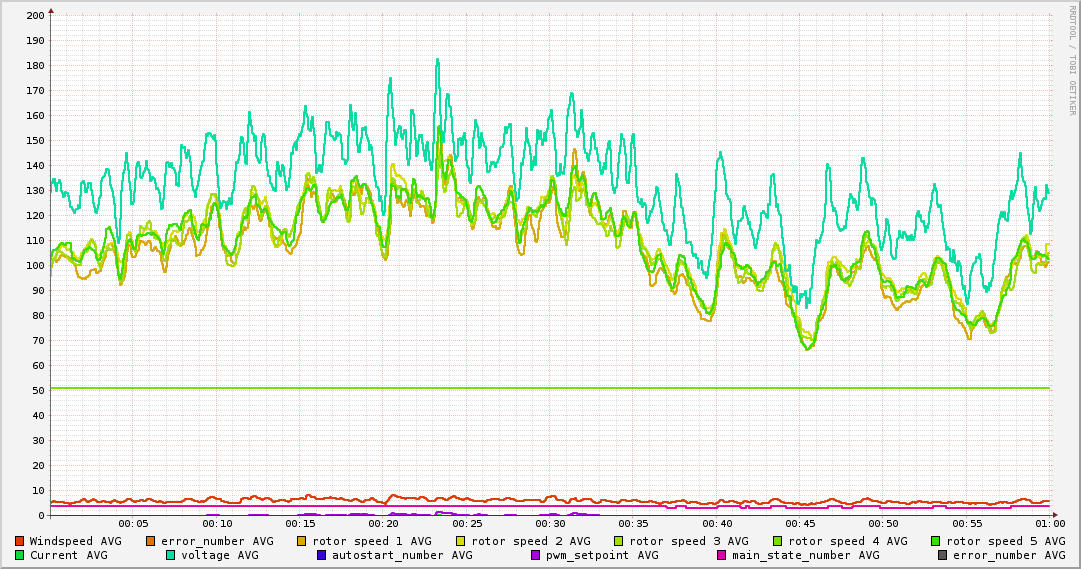Click the green Current AVG swatch

pyautogui.click(x=19, y=555)
